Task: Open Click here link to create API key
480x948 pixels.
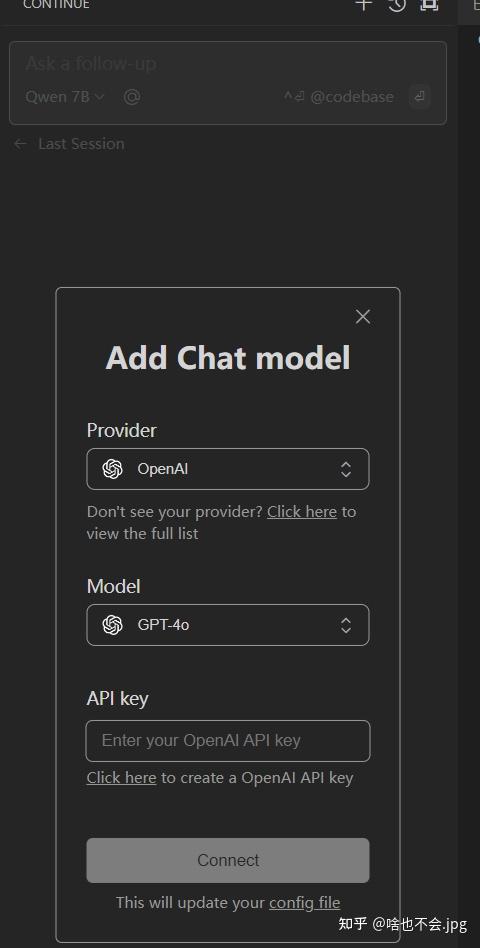Action: coord(122,778)
